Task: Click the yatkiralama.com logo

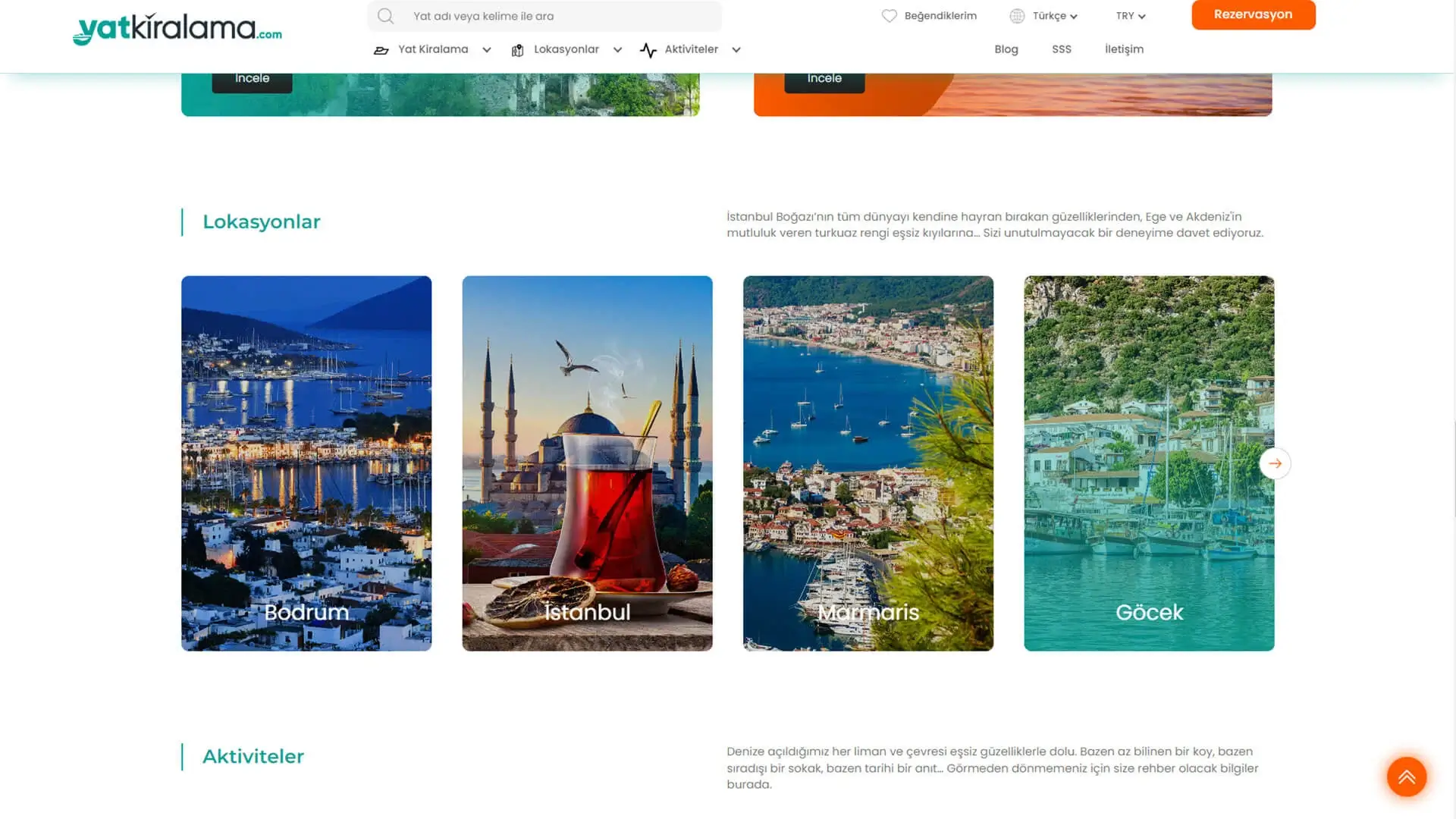Action: 177,28
